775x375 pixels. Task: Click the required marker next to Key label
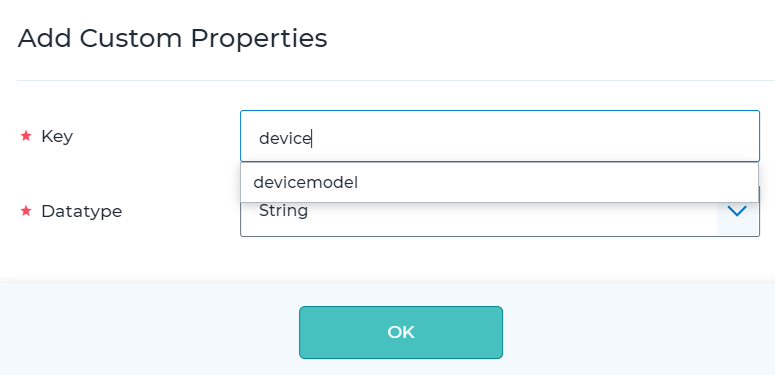tap(26, 135)
